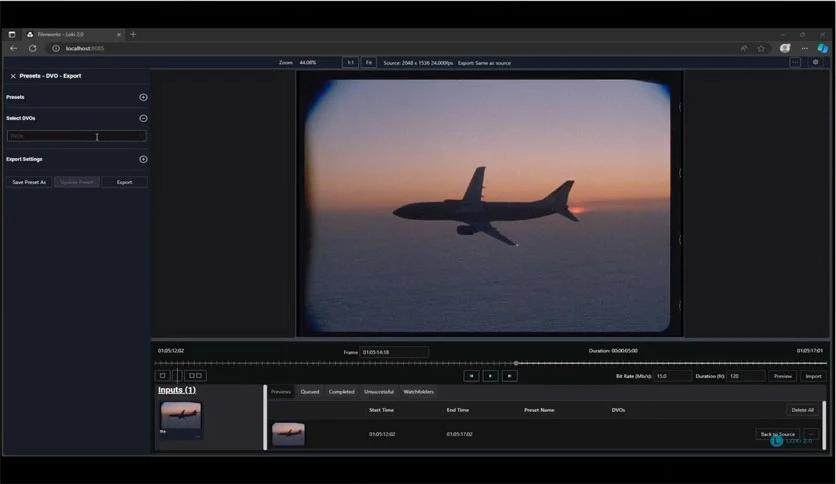Screen dimensions: 836x484
Task: Select single view layout icon
Action: point(162,376)
